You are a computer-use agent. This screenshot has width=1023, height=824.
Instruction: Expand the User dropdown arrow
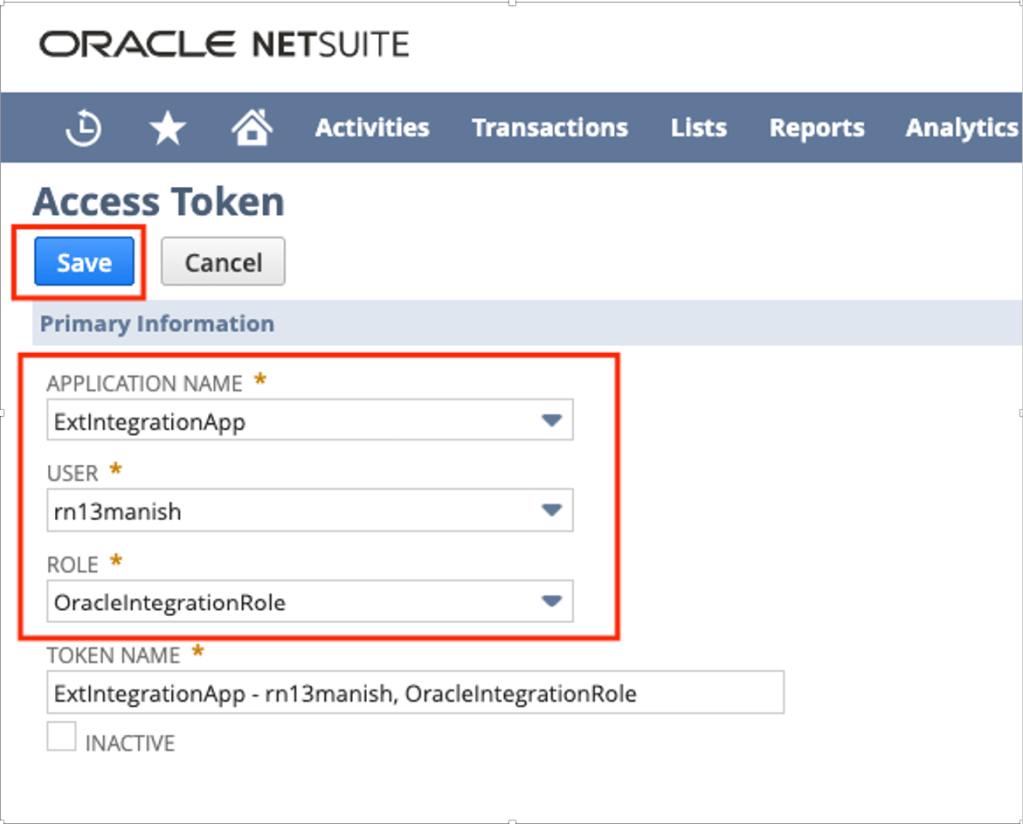[x=551, y=511]
